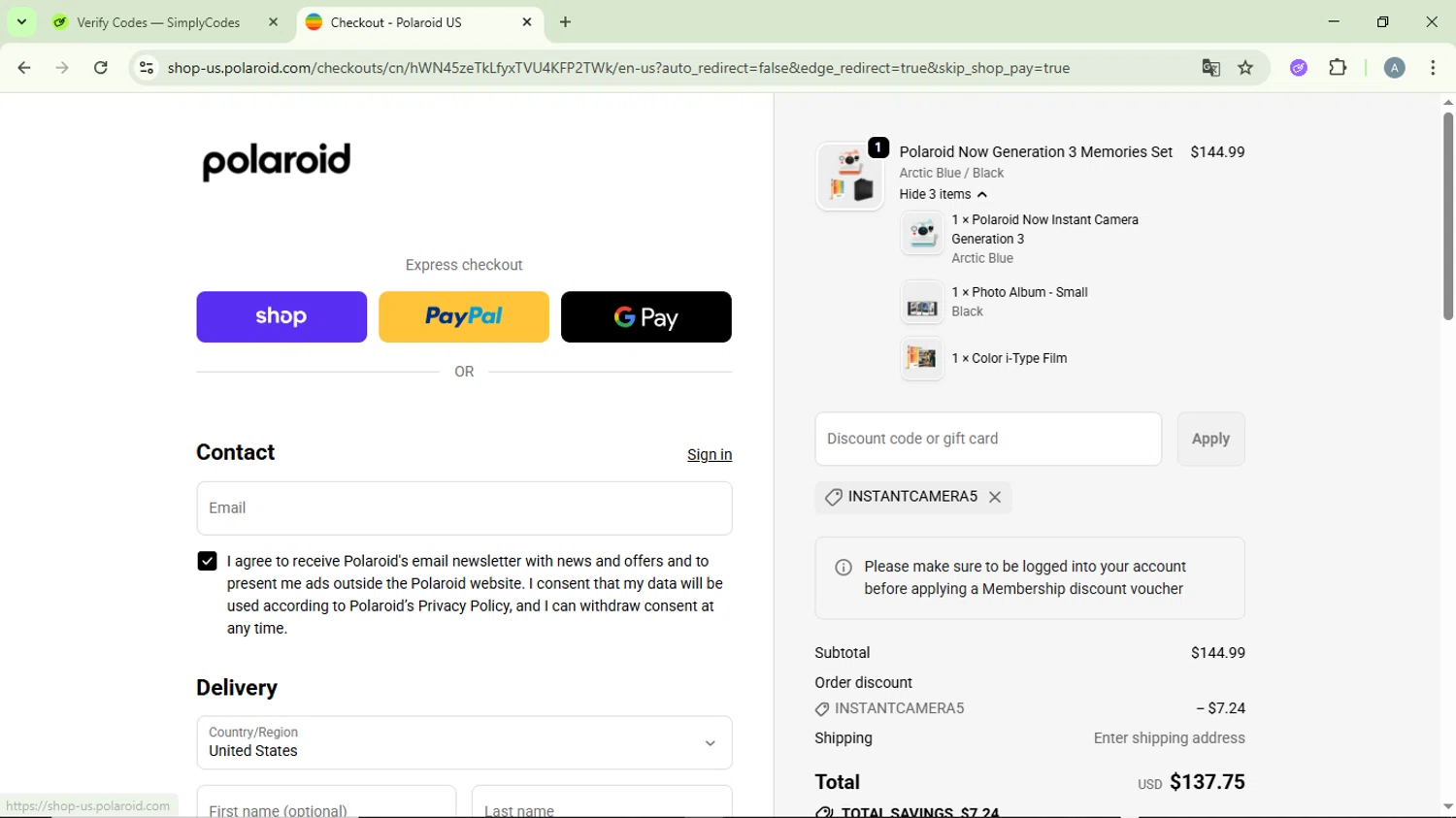Remove the INSTANTCAMERA5 discount code
Screen dimensions: 1456x818
(995, 497)
